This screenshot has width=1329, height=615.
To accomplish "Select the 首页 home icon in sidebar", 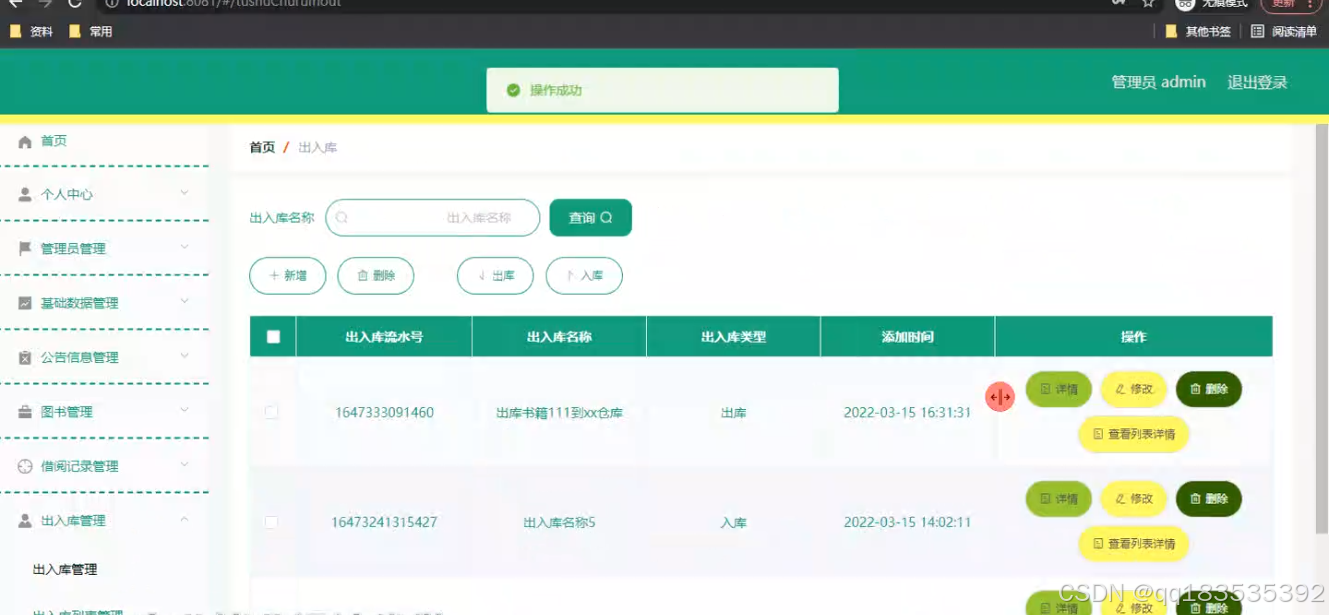I will [25, 140].
